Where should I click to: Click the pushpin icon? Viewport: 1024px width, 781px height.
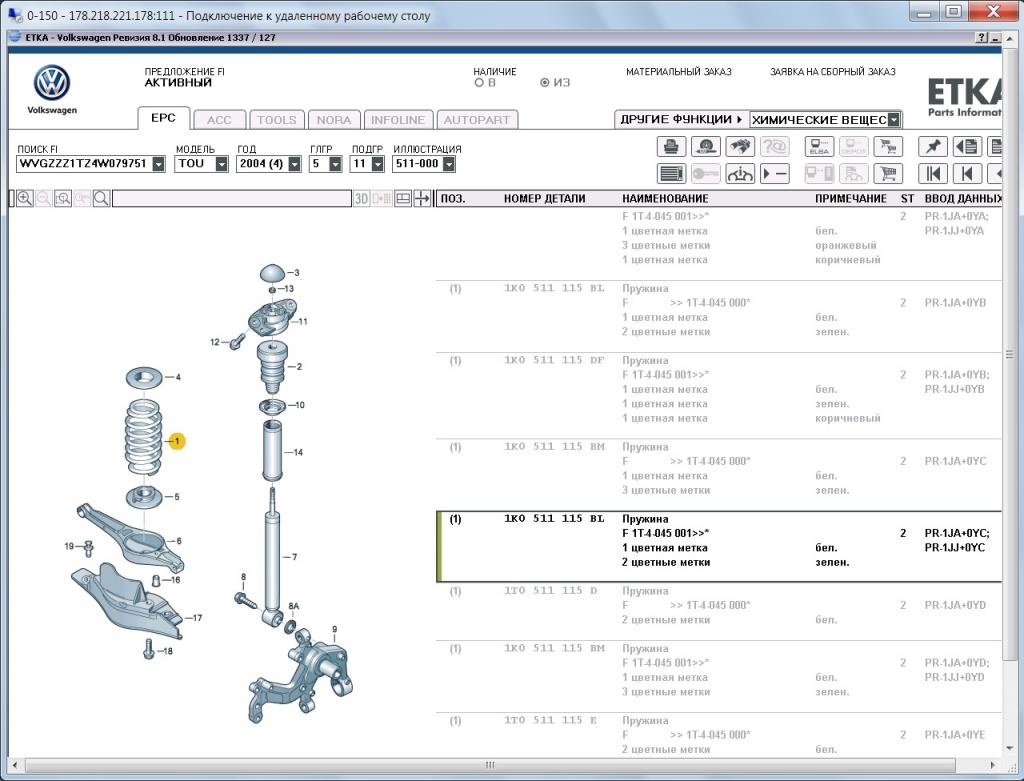pyautogui.click(x=933, y=147)
